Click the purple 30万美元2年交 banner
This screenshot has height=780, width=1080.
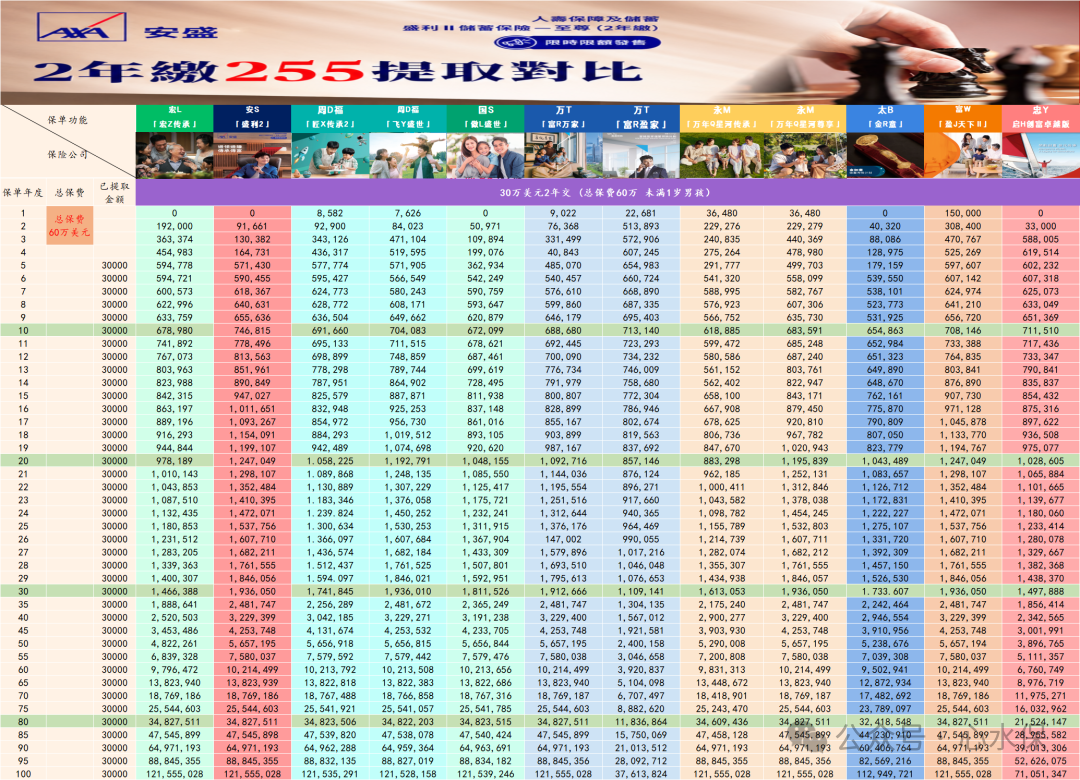pos(608,192)
